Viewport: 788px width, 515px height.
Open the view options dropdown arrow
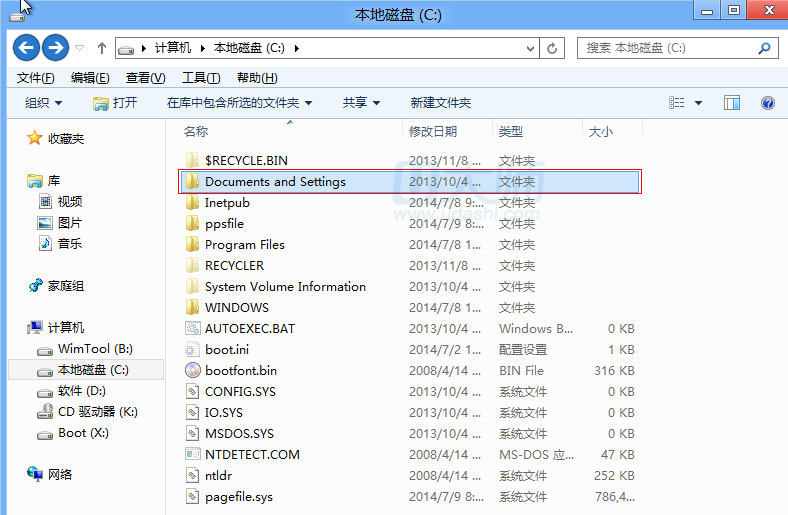[x=698, y=103]
